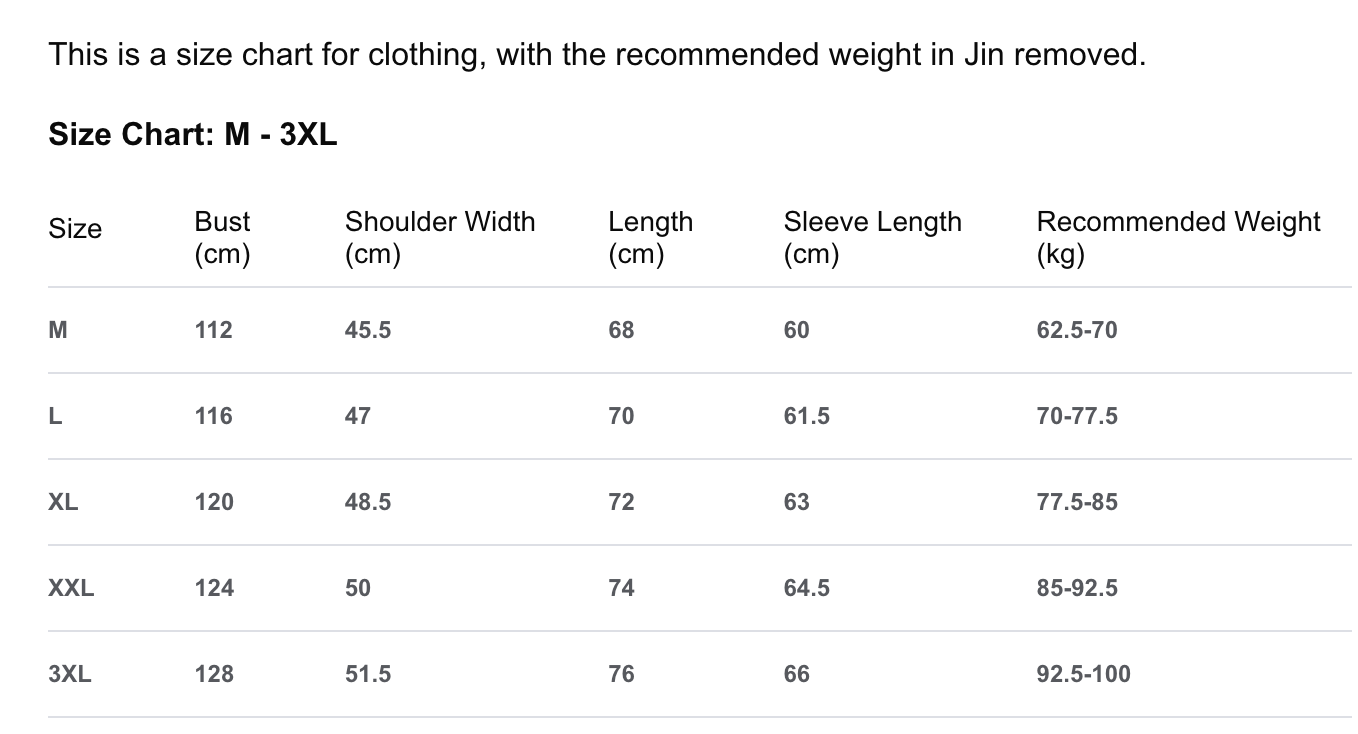
Task: Select the M size row label
Action: point(58,330)
